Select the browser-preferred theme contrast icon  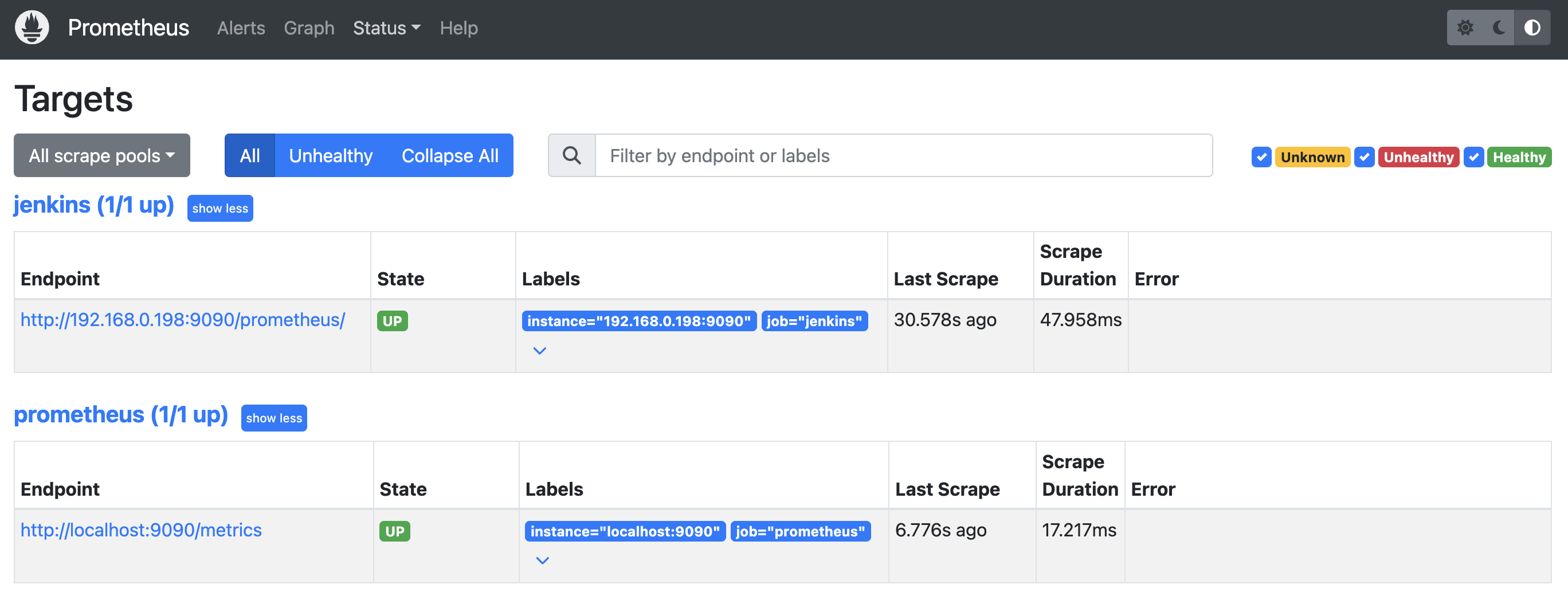[x=1532, y=28]
